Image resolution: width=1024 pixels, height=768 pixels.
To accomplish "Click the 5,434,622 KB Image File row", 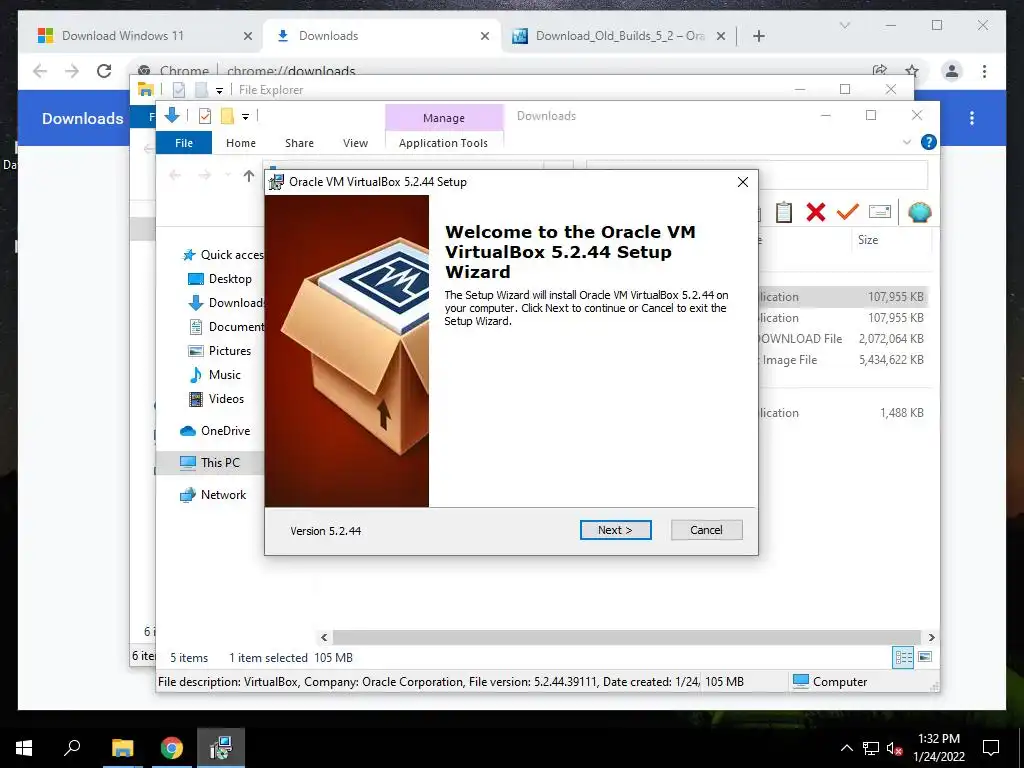I will click(x=844, y=360).
